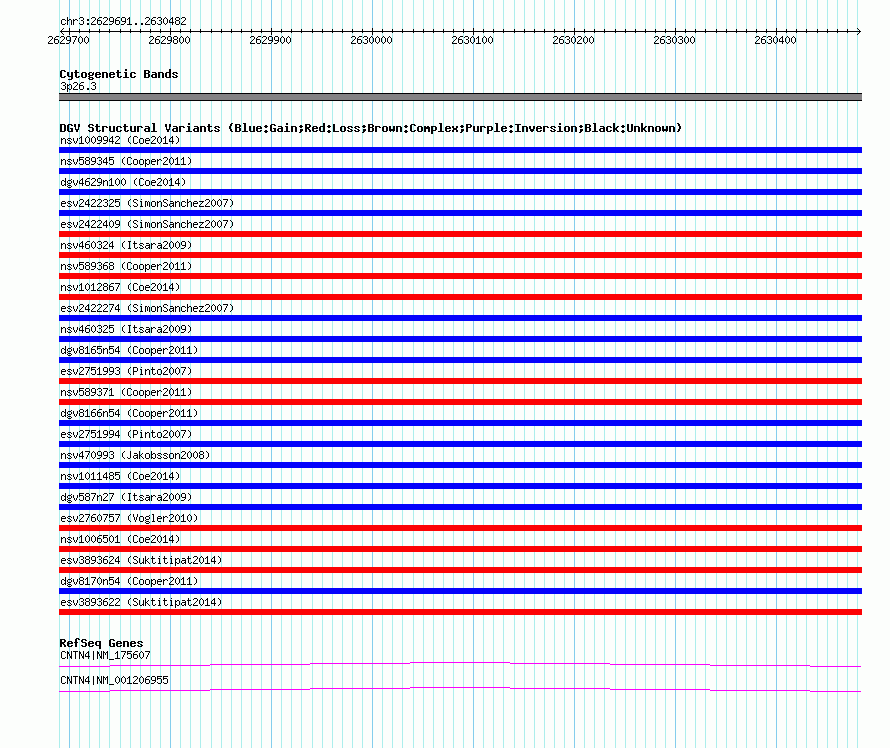Click ruler position 2630400
Viewport: 890px width, 748px height.
click(775, 40)
